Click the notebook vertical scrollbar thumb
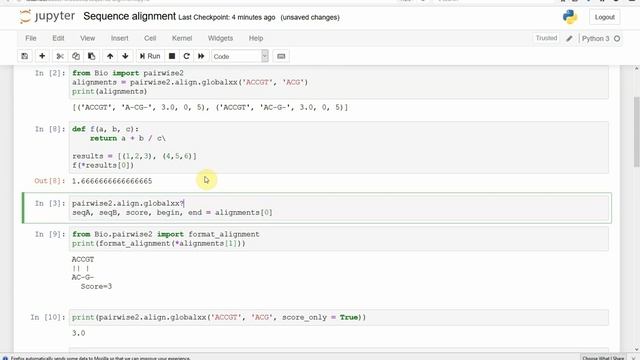This screenshot has width=640, height=360. point(636,131)
